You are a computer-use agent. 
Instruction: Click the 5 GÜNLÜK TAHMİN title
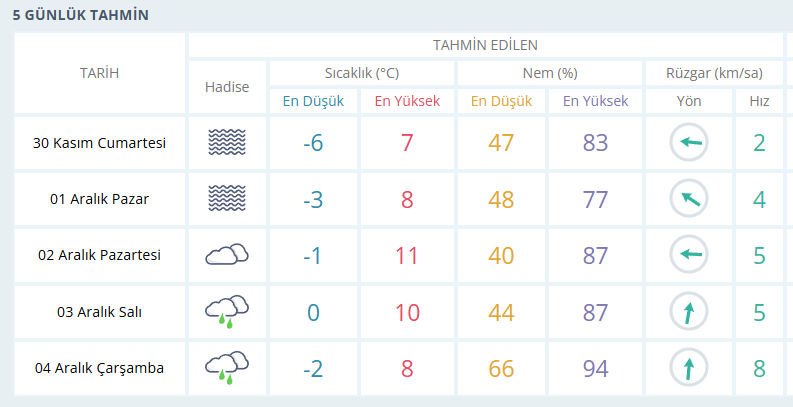coord(80,15)
